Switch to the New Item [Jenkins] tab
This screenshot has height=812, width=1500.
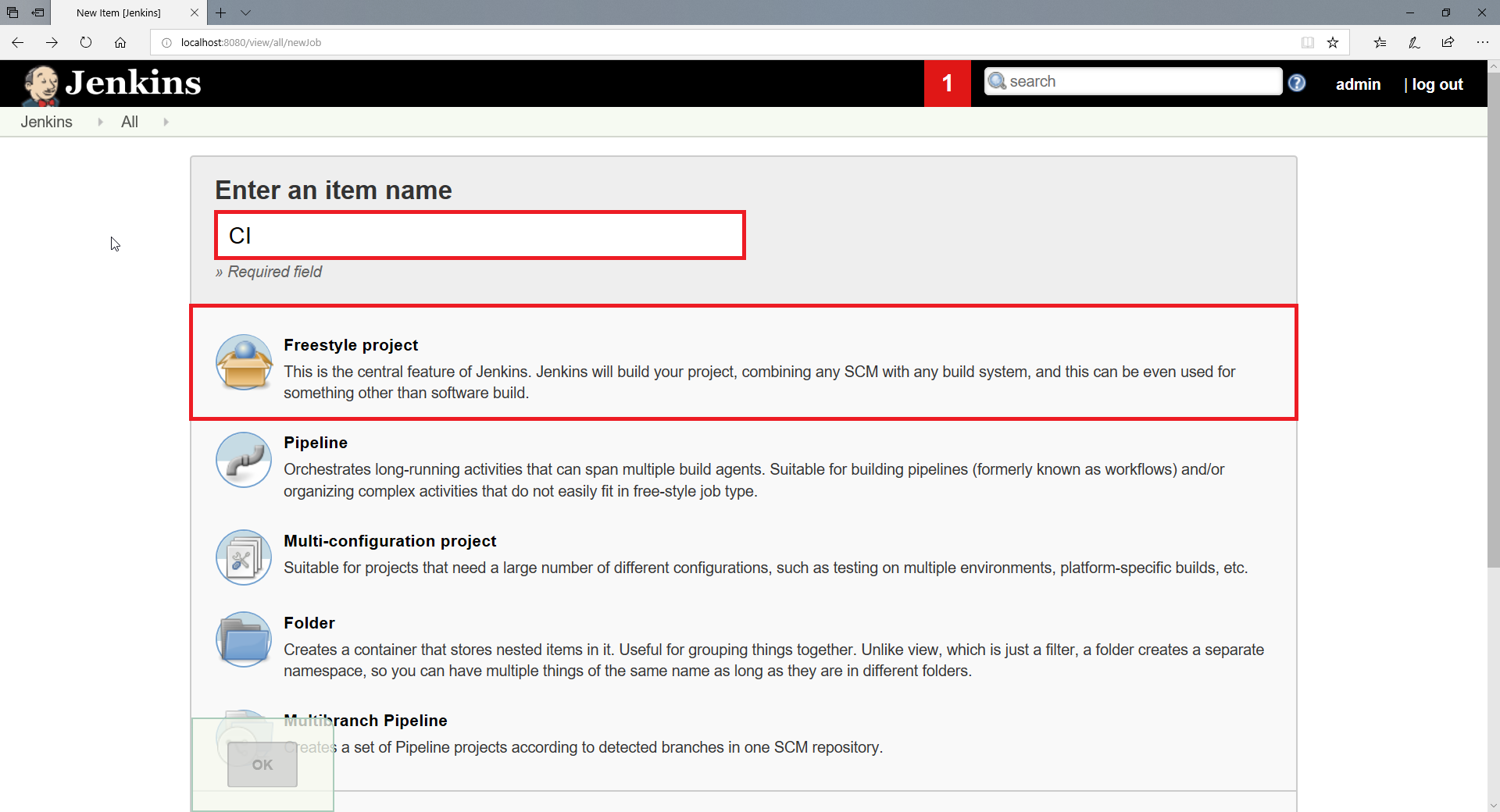coord(128,13)
